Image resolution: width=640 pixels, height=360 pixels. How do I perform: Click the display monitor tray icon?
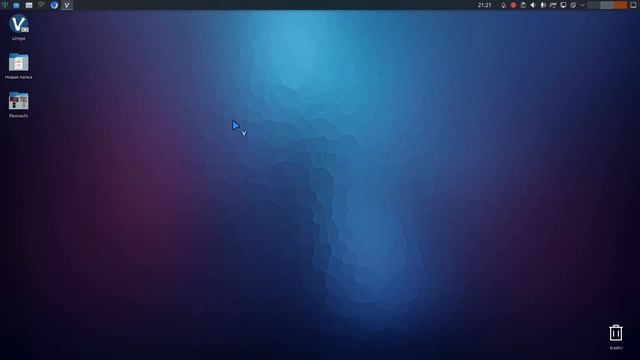pos(563,5)
